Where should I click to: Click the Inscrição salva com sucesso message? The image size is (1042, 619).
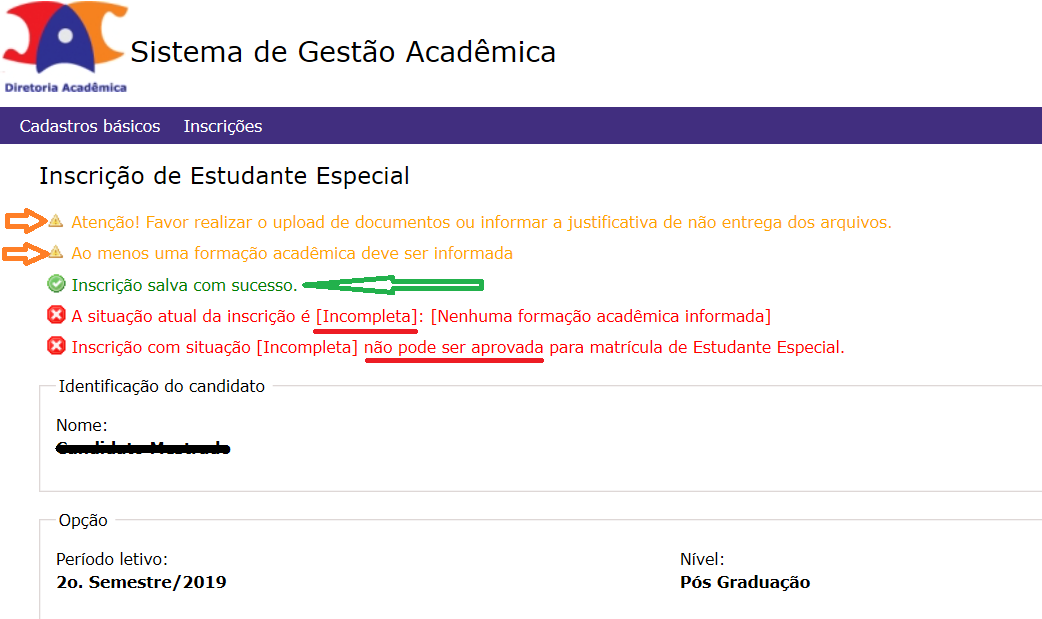coord(184,285)
